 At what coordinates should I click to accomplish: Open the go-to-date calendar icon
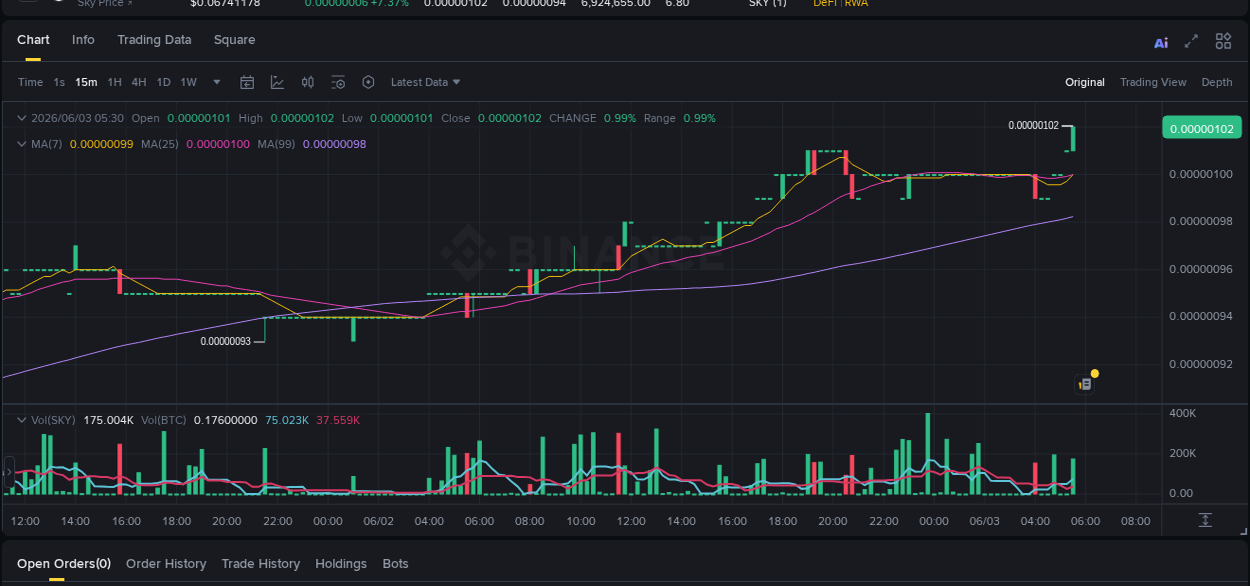[247, 82]
